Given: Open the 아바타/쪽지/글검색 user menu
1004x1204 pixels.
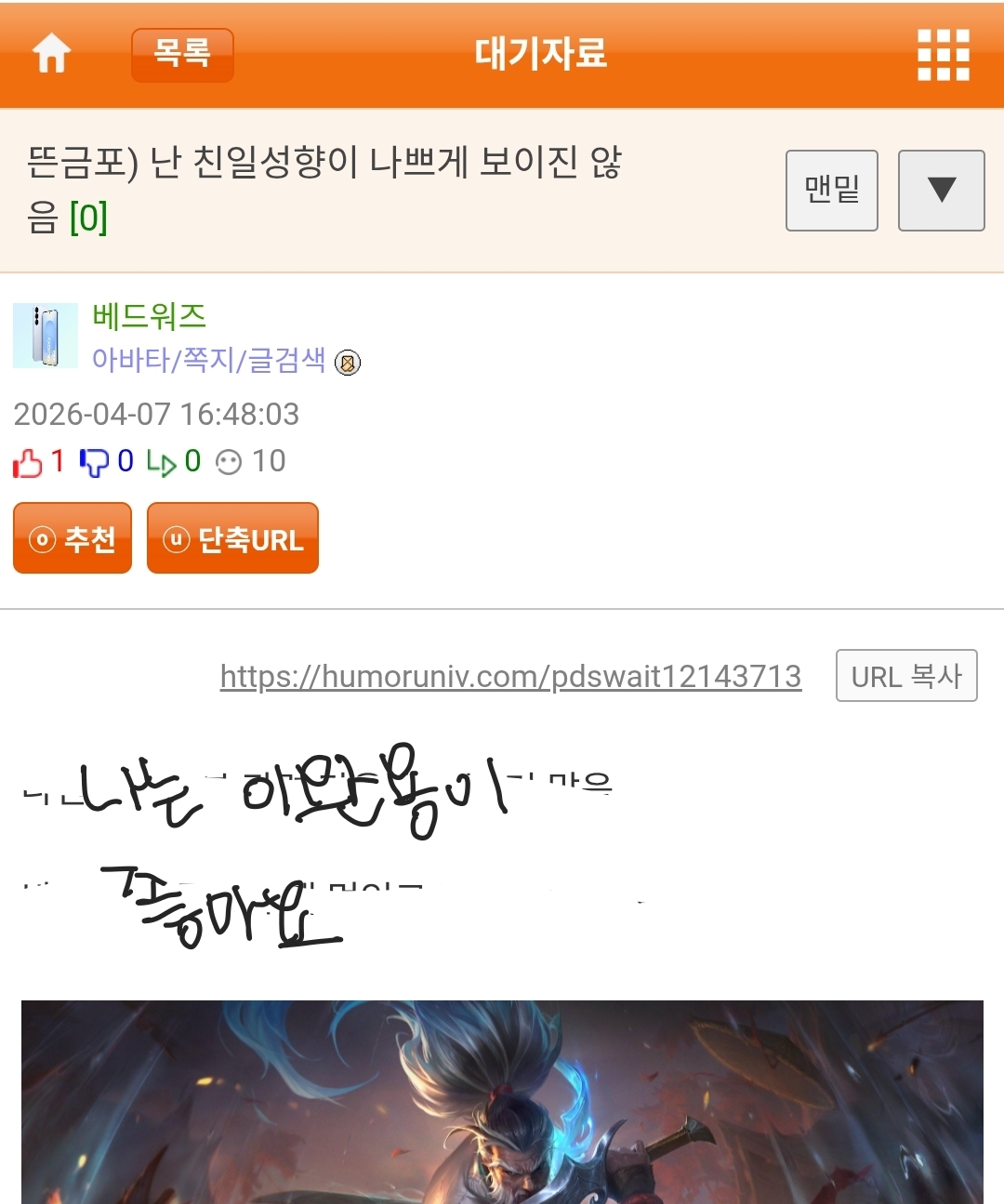Looking at the screenshot, I should point(209,360).
